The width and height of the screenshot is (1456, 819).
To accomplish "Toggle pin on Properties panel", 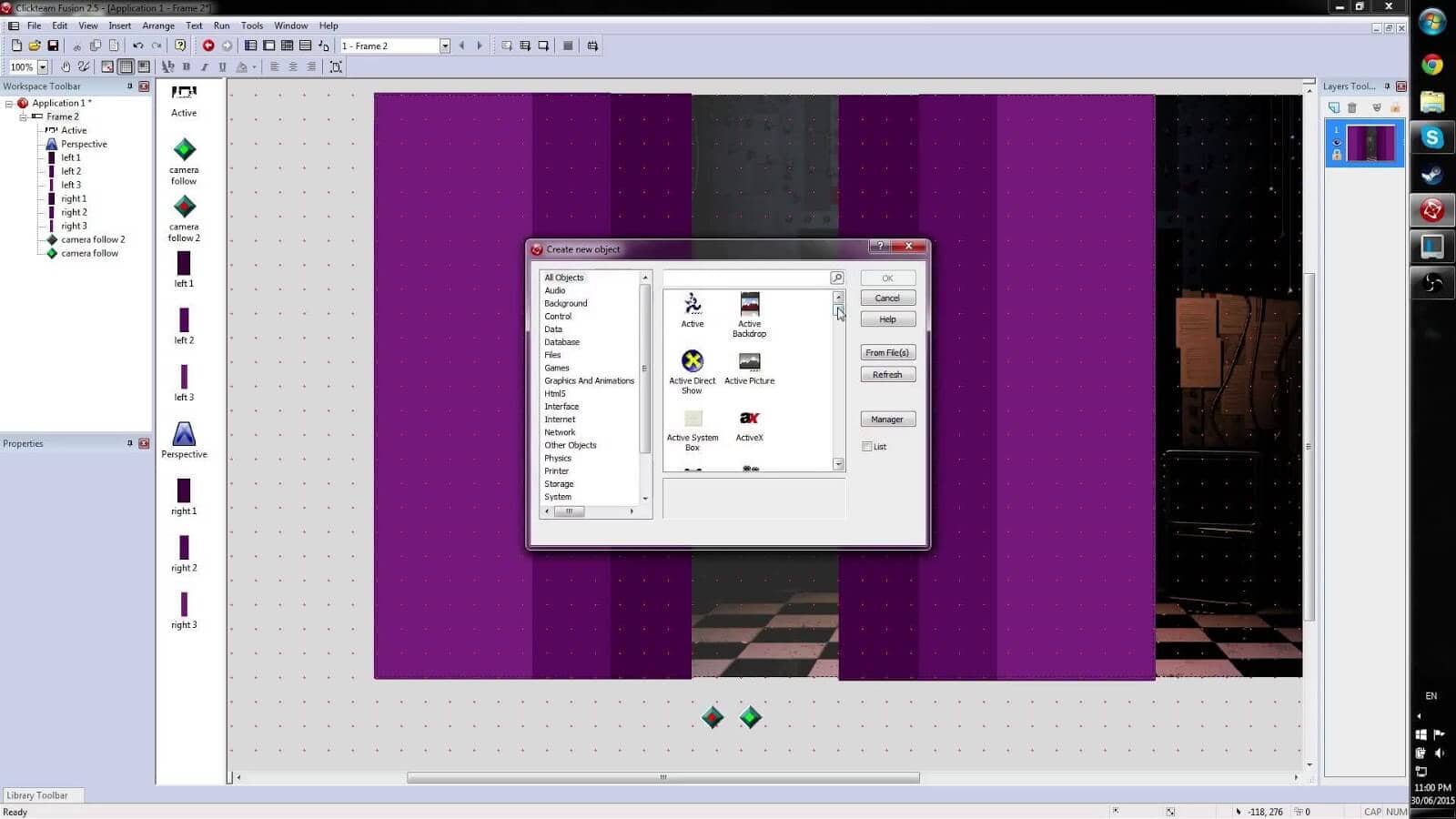I will click(x=129, y=443).
